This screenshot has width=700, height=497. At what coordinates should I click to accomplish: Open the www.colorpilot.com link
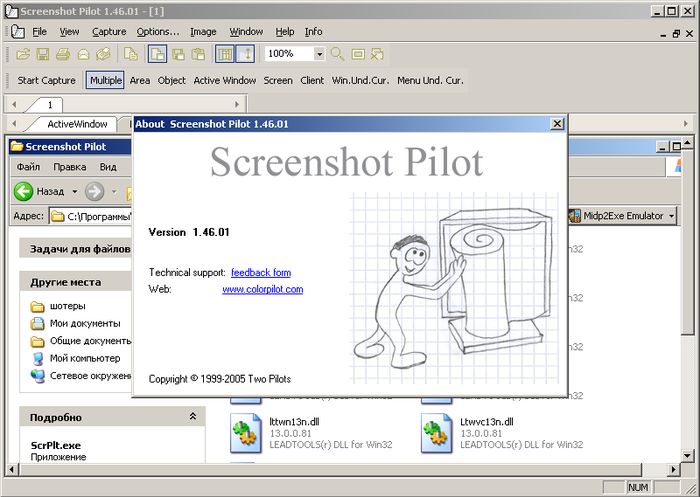(x=262, y=289)
